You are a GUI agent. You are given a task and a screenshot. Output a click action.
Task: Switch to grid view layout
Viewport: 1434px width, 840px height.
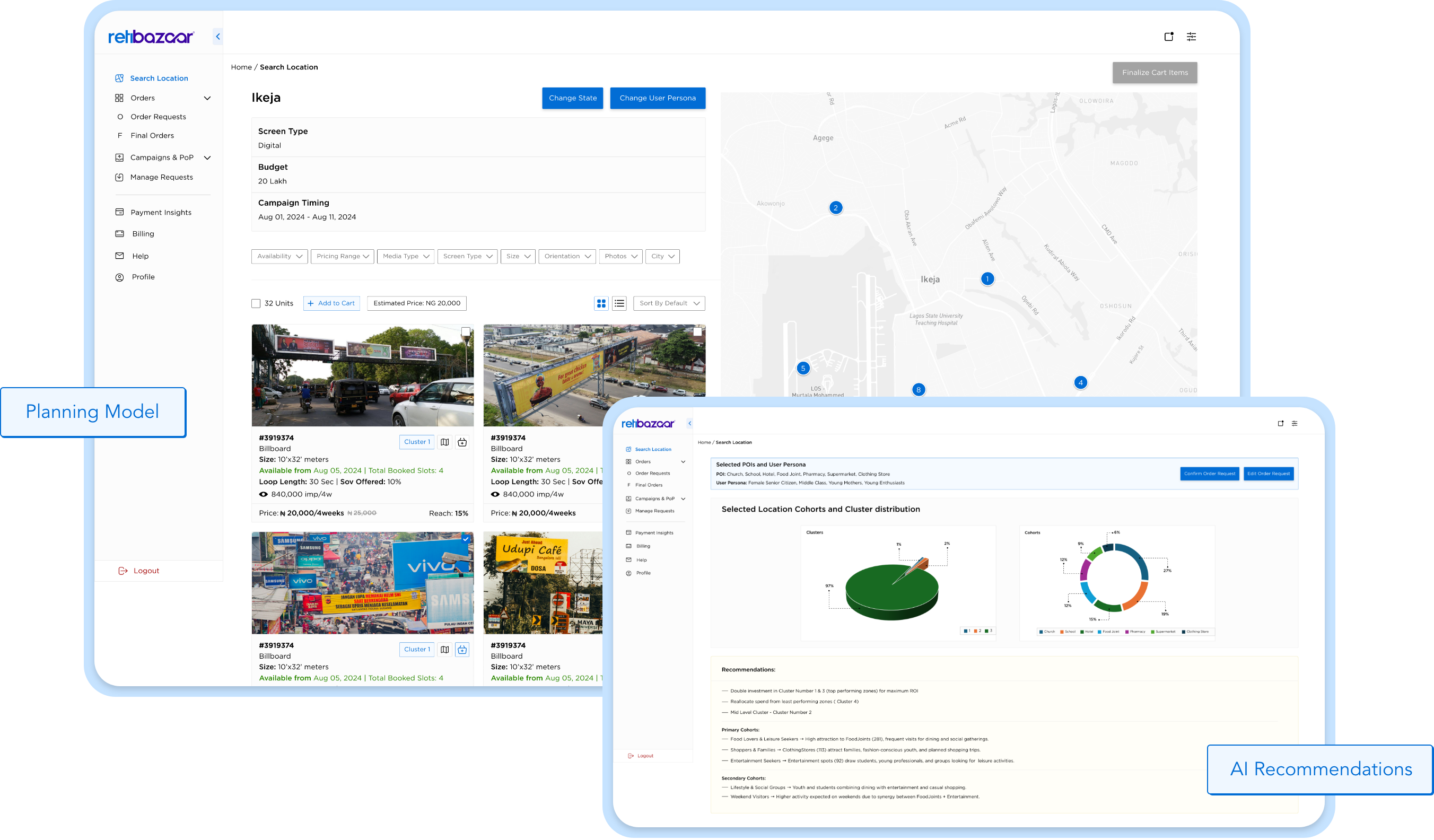click(x=601, y=303)
